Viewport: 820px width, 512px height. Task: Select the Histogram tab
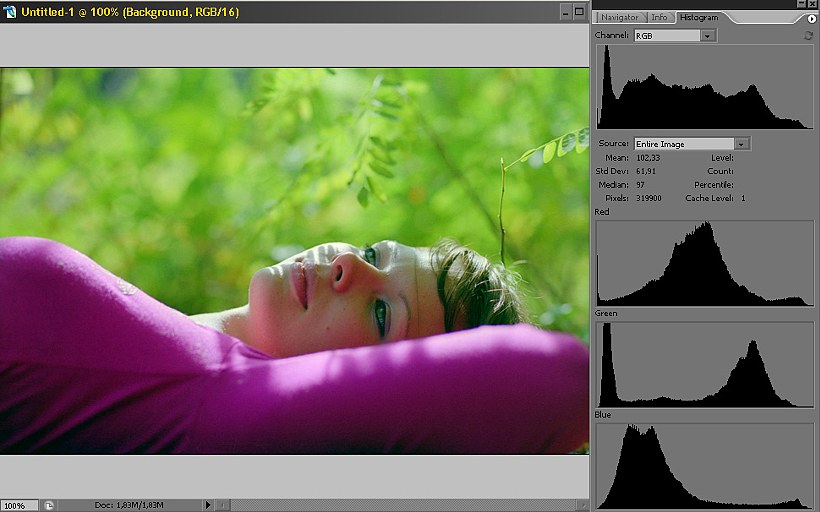click(698, 18)
